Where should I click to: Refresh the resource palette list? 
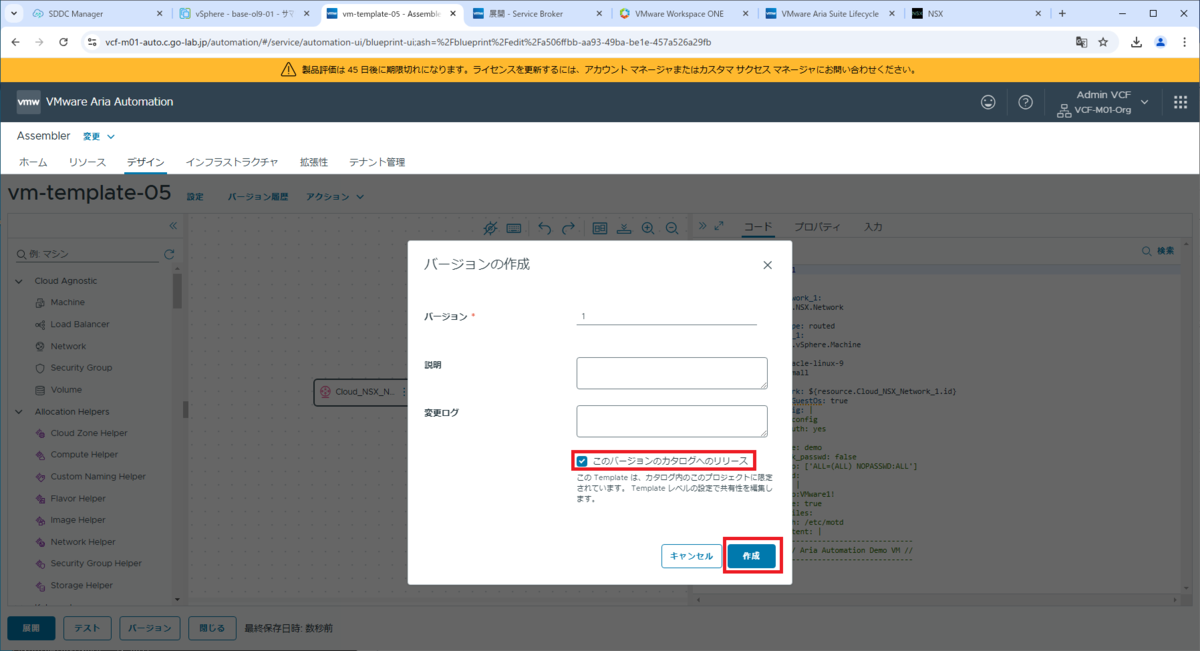(x=169, y=254)
